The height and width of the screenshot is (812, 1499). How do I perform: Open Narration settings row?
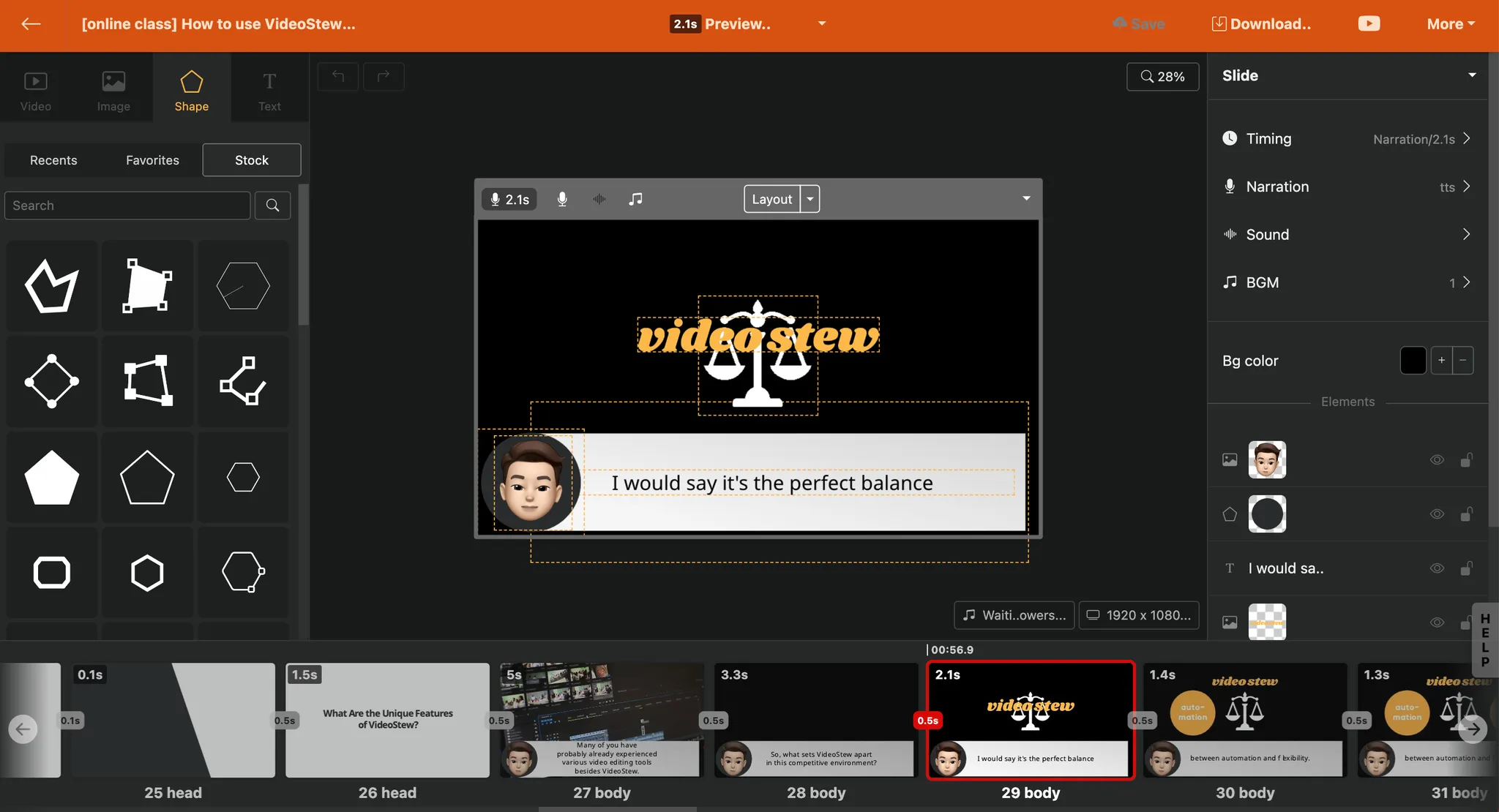point(1347,187)
